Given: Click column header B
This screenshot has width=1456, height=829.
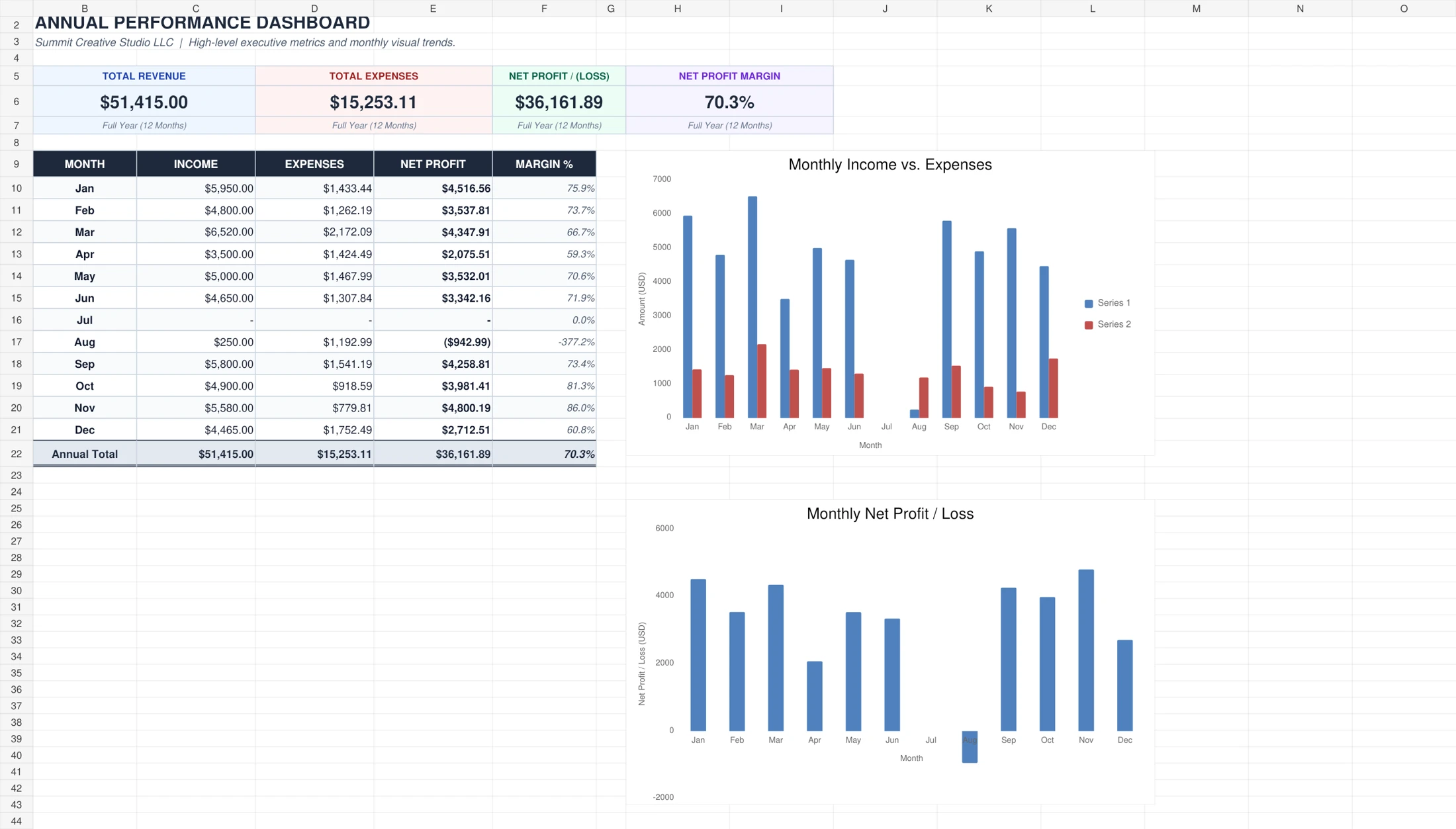Looking at the screenshot, I should [85, 9].
